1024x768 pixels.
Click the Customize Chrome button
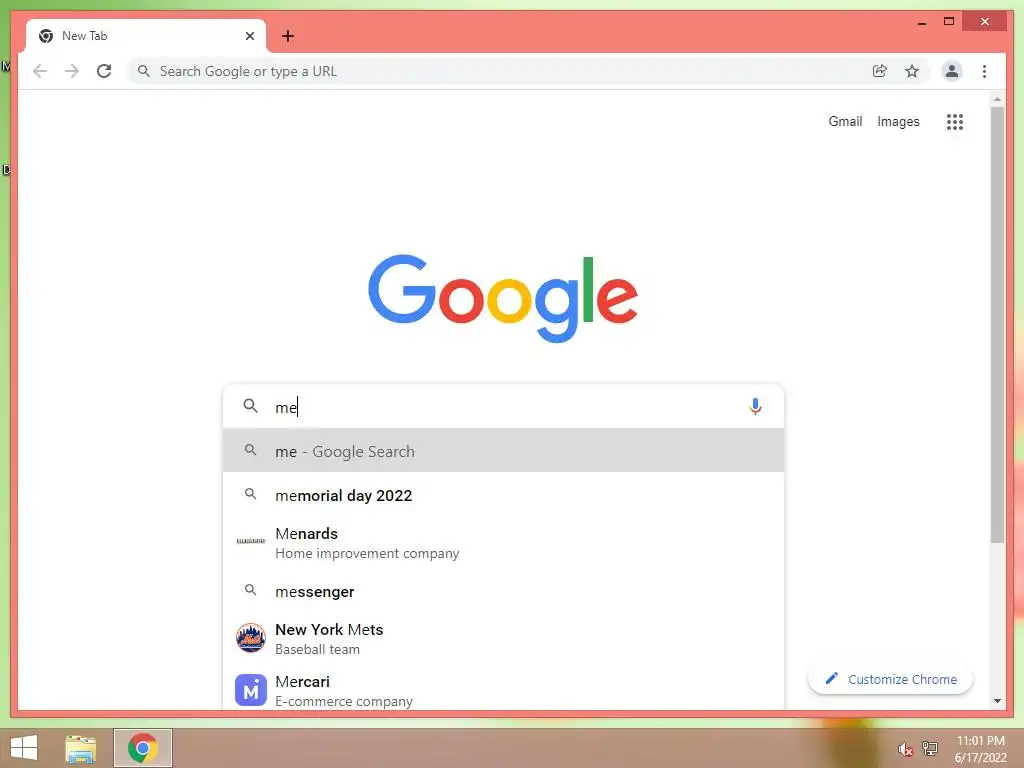tap(890, 679)
